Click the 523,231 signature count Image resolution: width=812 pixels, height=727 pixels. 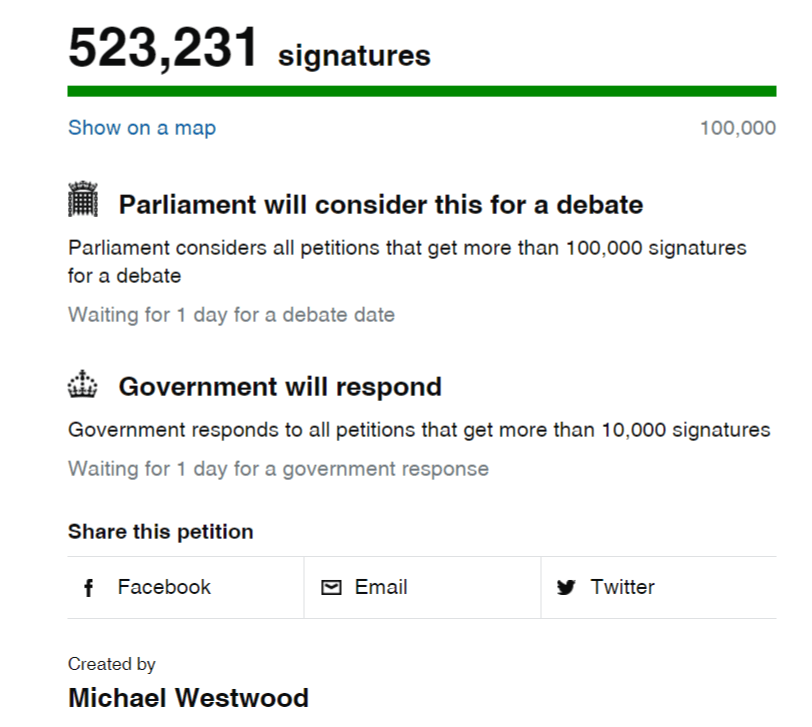pyautogui.click(x=163, y=48)
